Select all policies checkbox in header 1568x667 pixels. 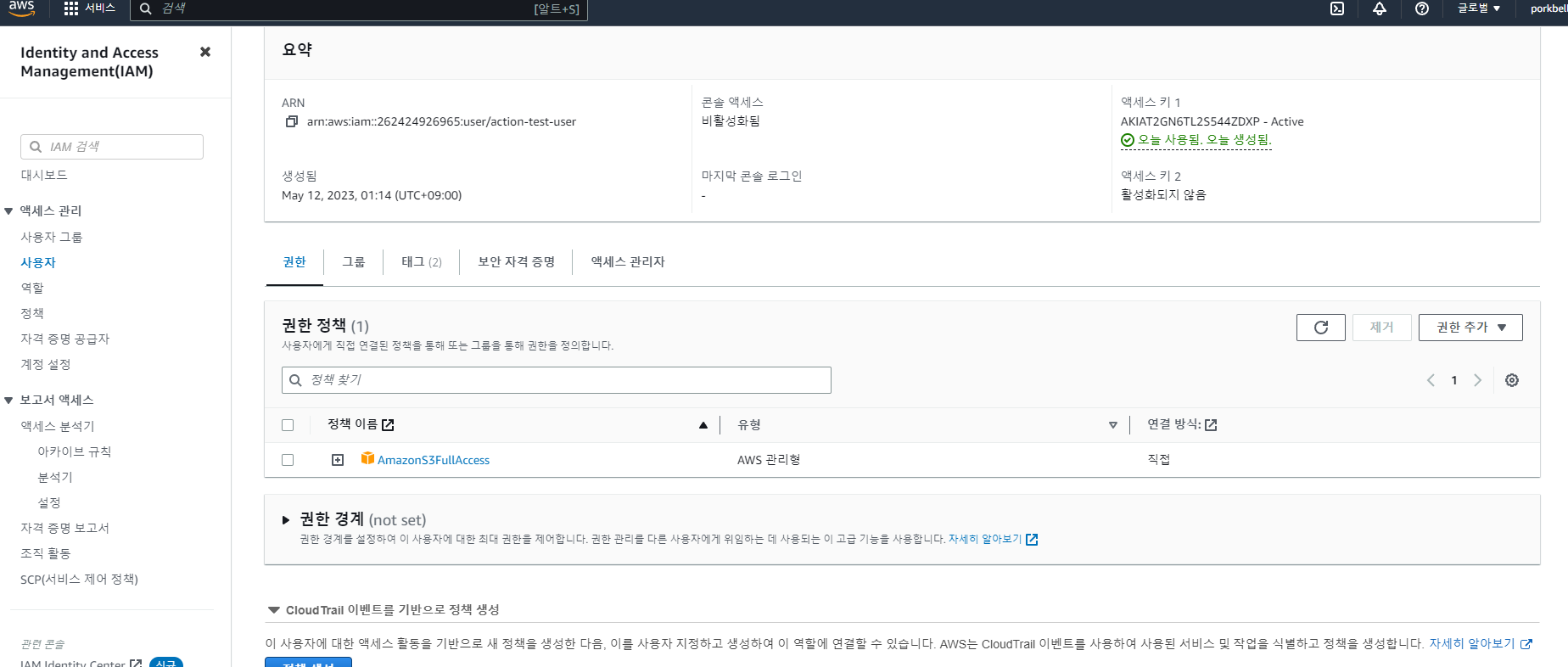click(288, 425)
